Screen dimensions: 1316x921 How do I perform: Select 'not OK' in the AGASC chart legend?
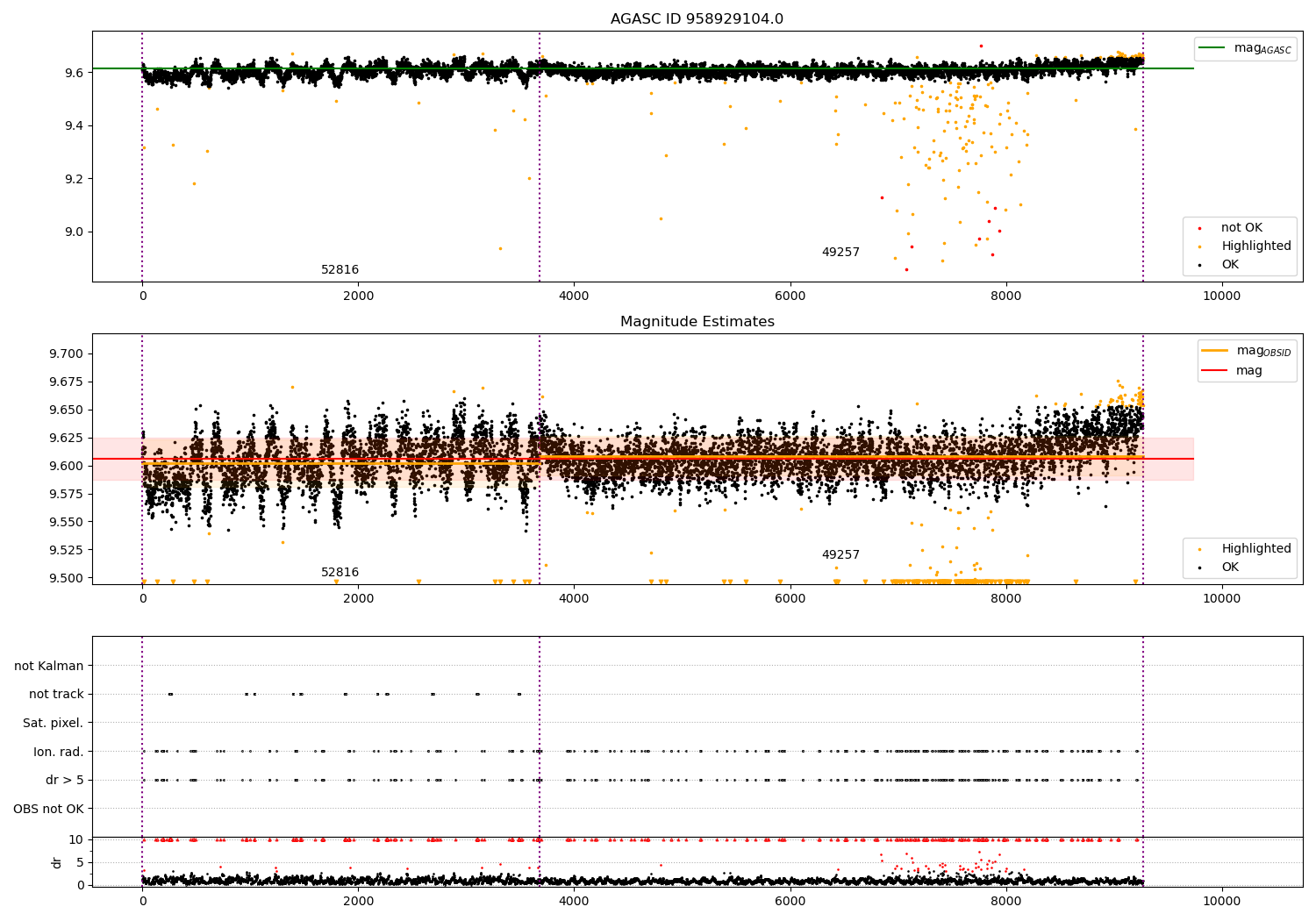(1241, 228)
